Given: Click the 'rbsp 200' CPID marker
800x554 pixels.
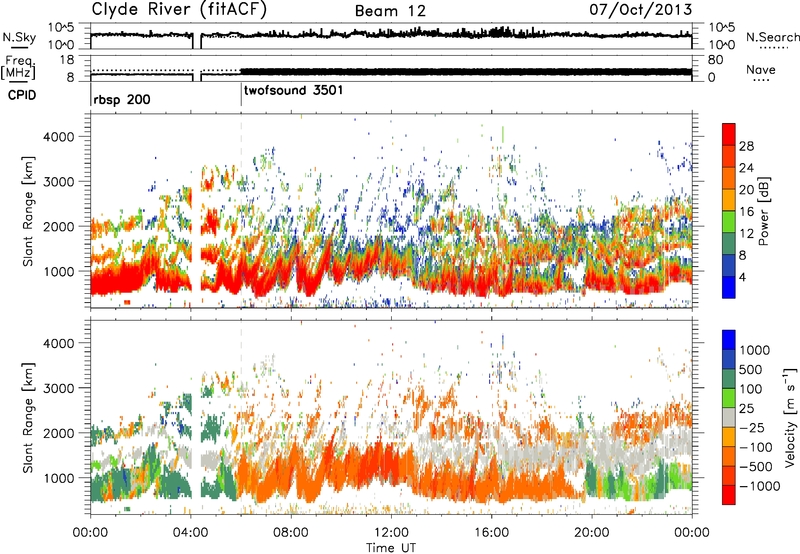Looking at the screenshot, I should [122, 99].
